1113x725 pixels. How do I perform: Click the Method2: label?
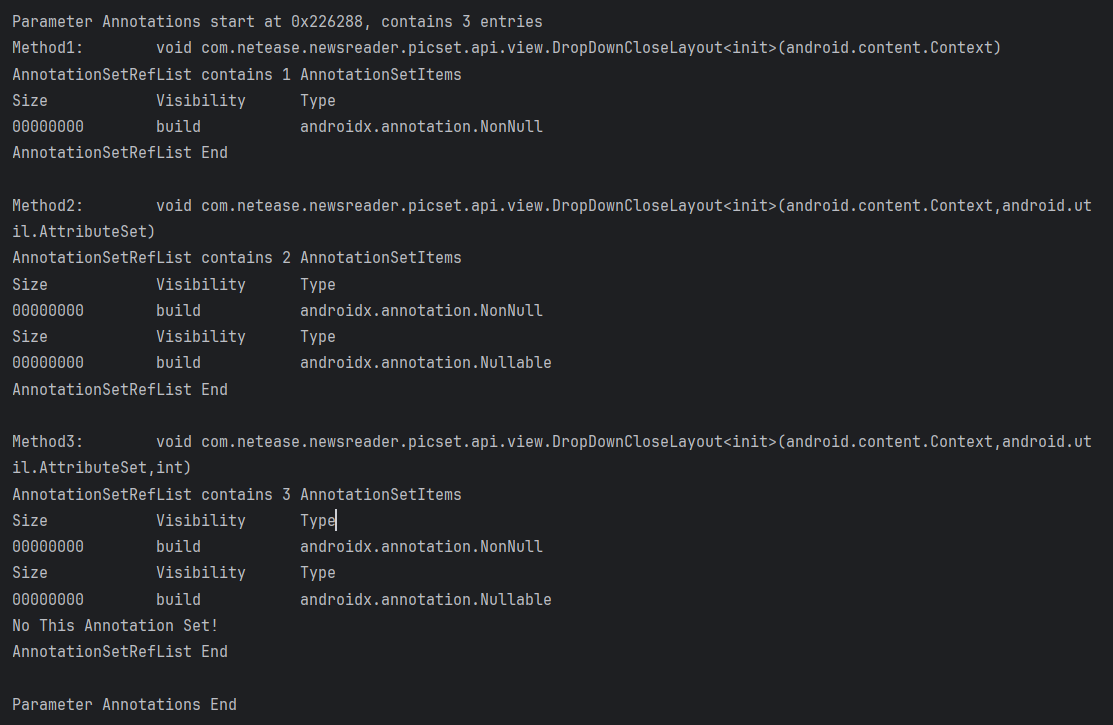(48, 205)
